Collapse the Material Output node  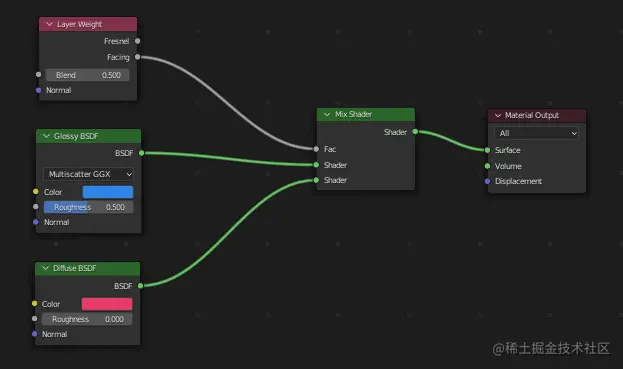pyautogui.click(x=498, y=115)
